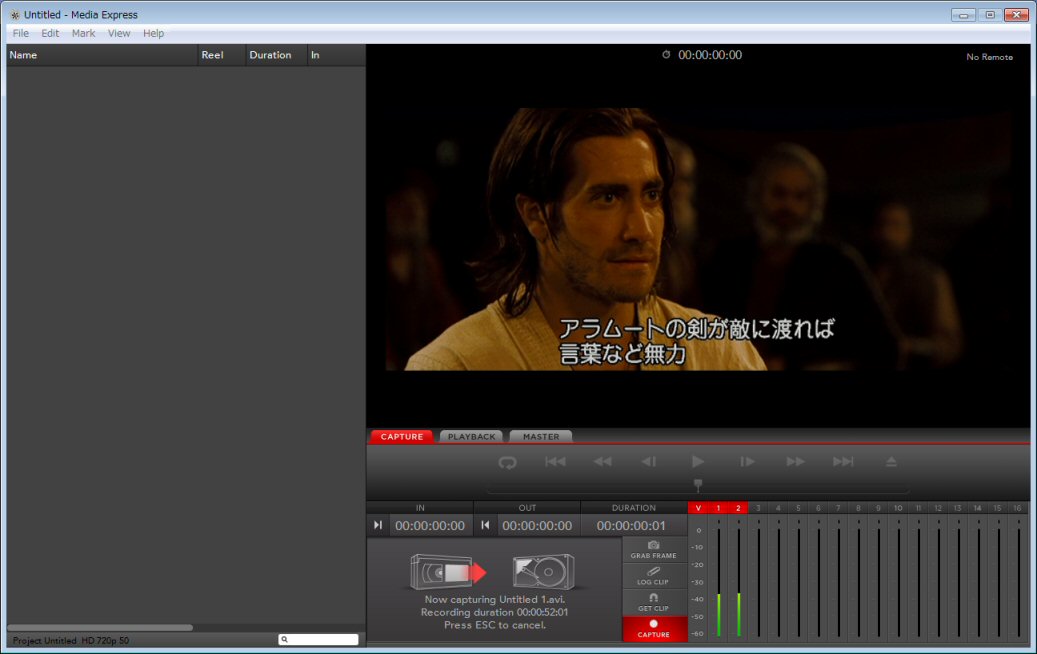1037x654 pixels.
Task: Sort clip list by In column
Action: [337, 55]
